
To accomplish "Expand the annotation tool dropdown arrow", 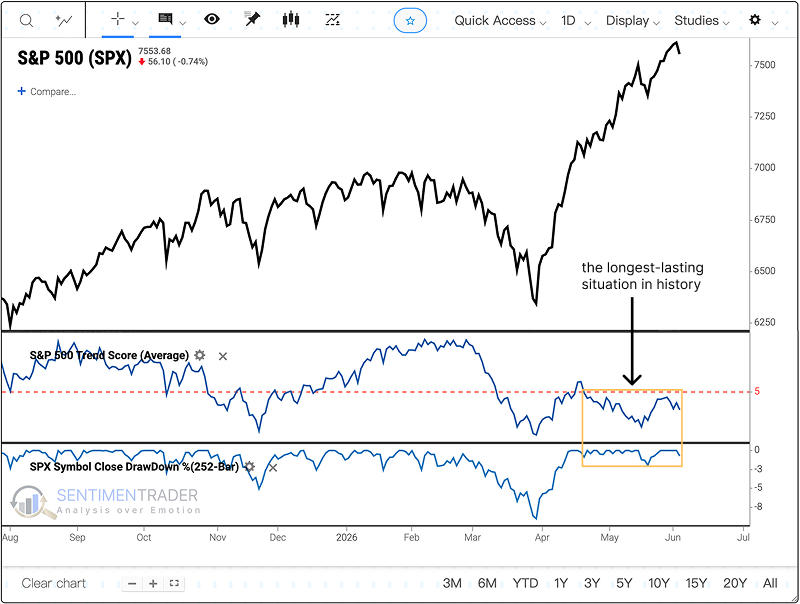I will point(183,23).
